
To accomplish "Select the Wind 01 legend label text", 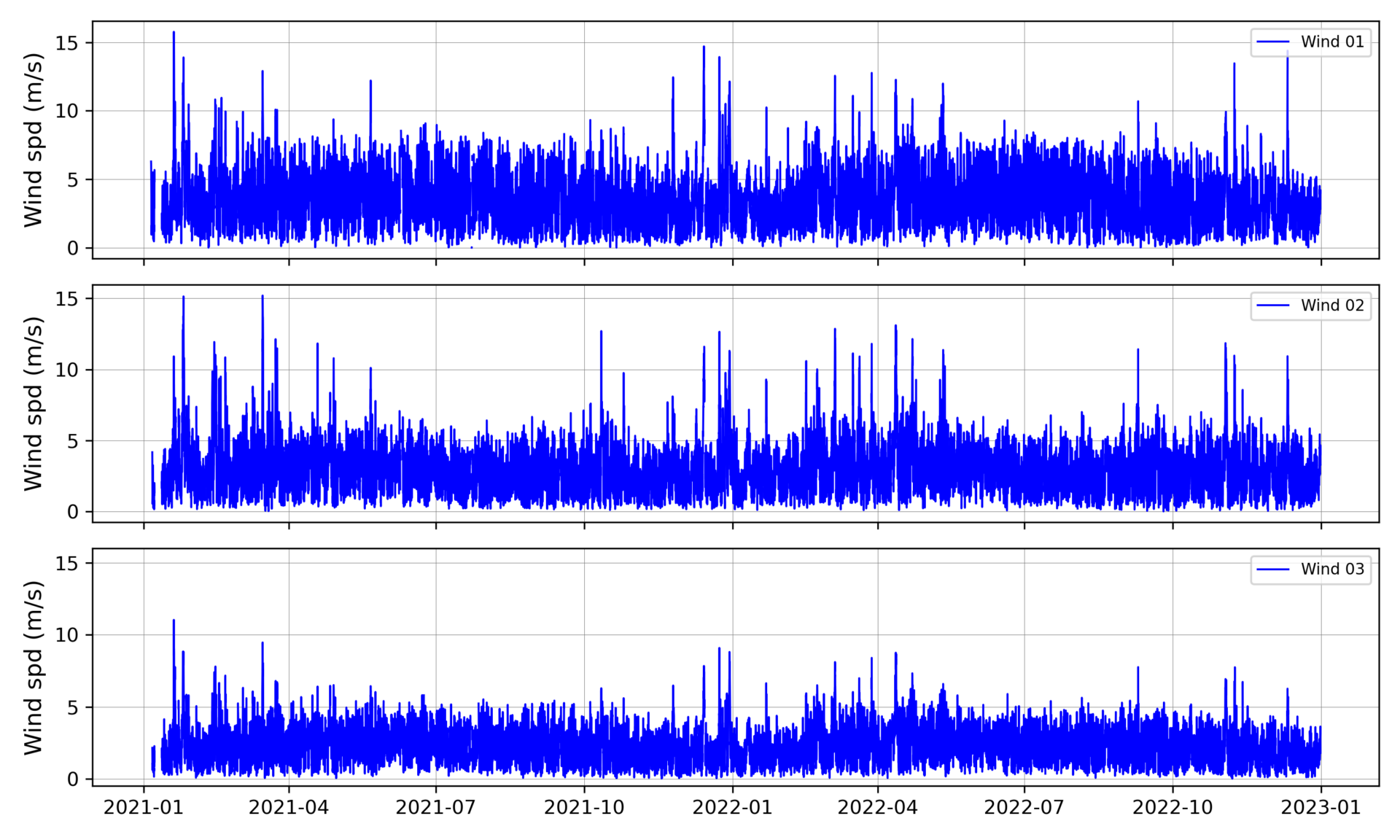I will pos(1332,42).
